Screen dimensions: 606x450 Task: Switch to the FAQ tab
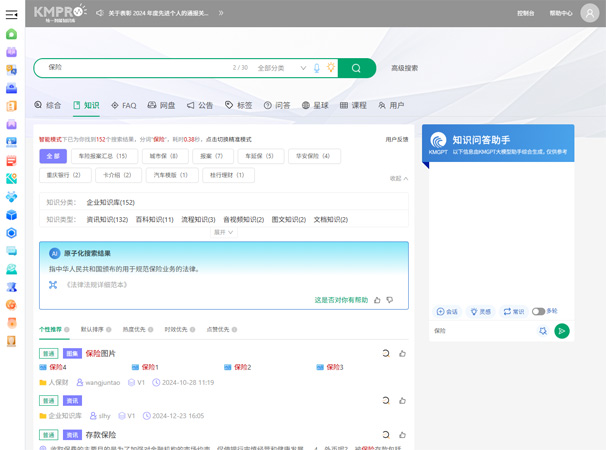click(x=124, y=105)
